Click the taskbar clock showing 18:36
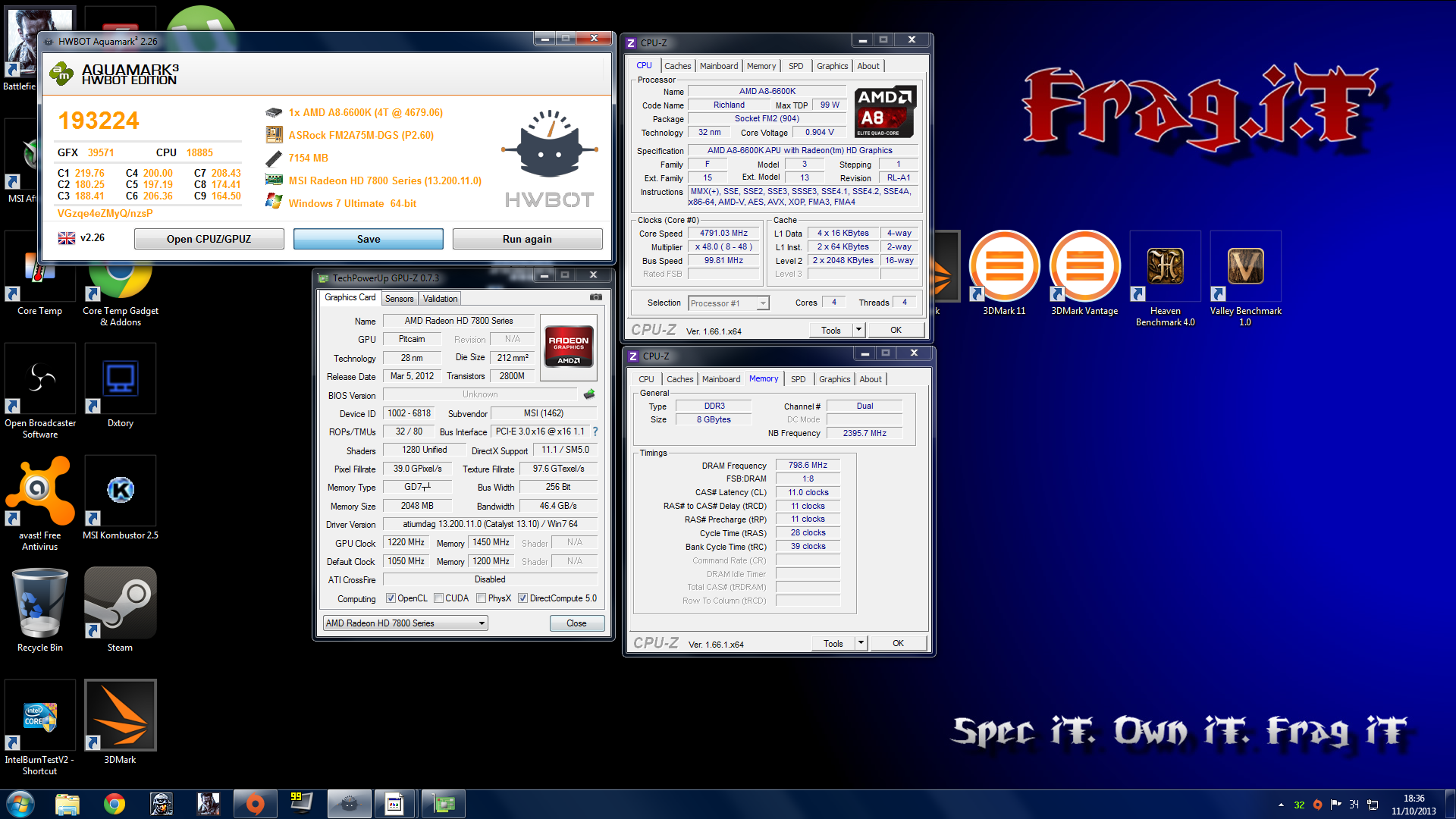1456x819 pixels. [x=1414, y=805]
